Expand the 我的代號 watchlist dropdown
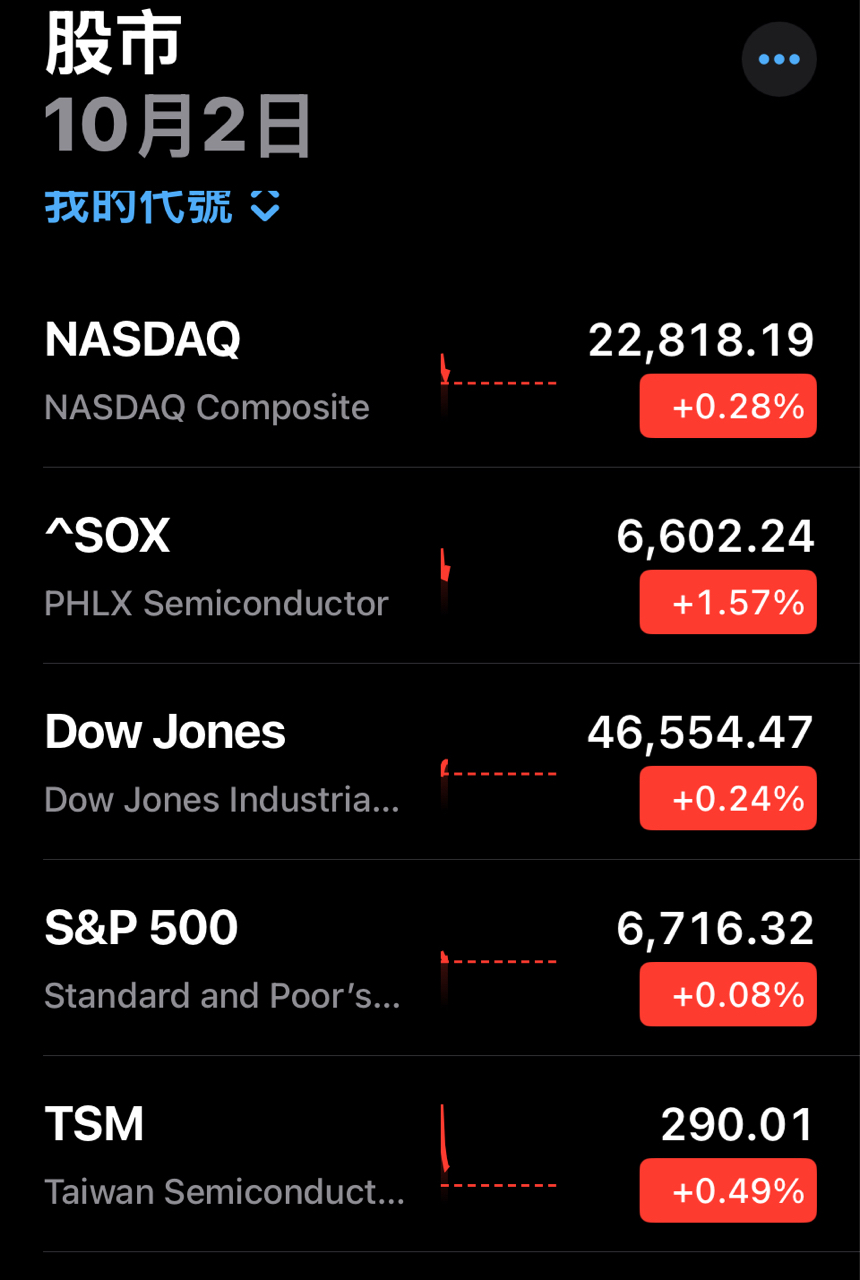860x1280 pixels. pos(139,207)
